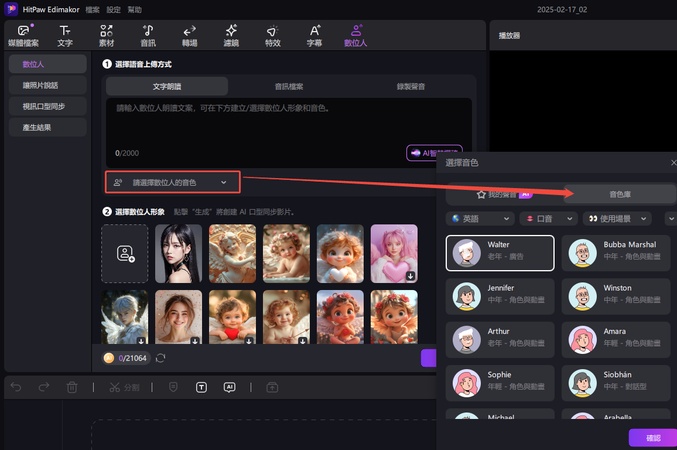Close the 選擇音色 voice panel
The image size is (677, 450).
coord(673,162)
